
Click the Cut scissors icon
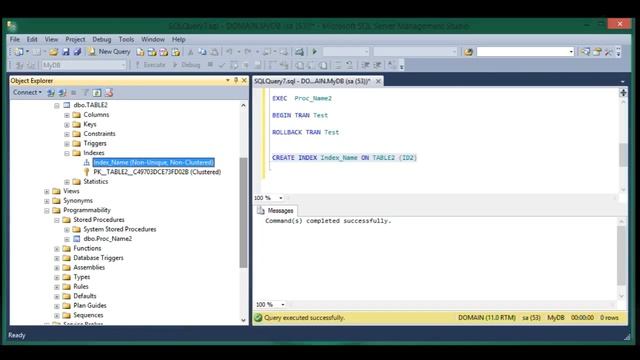(x=190, y=52)
